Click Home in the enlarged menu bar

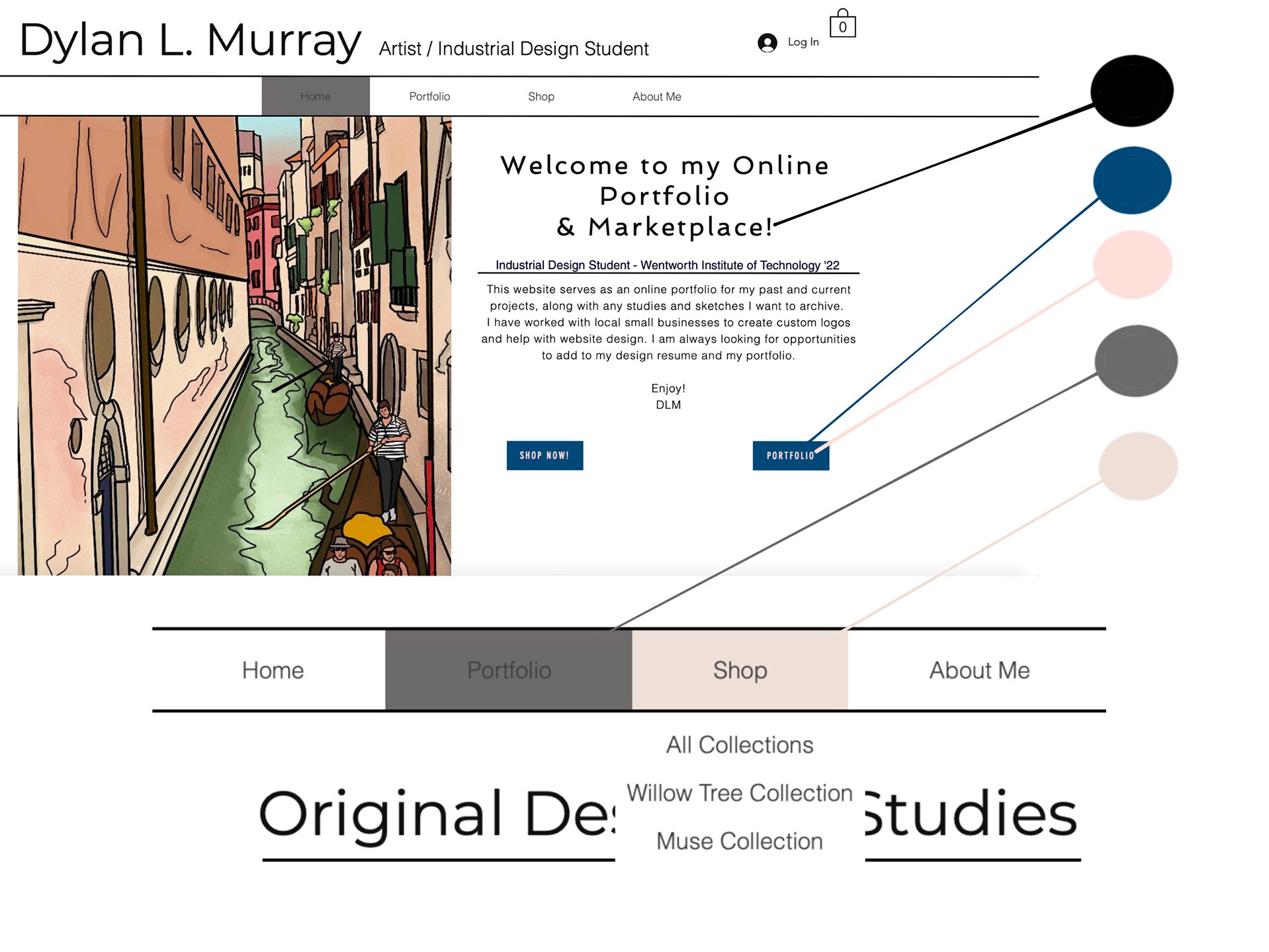(x=273, y=670)
